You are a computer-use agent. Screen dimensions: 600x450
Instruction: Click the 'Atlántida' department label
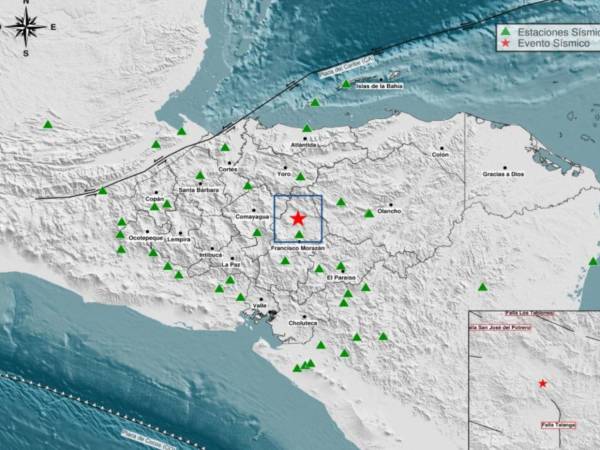[x=303, y=145]
